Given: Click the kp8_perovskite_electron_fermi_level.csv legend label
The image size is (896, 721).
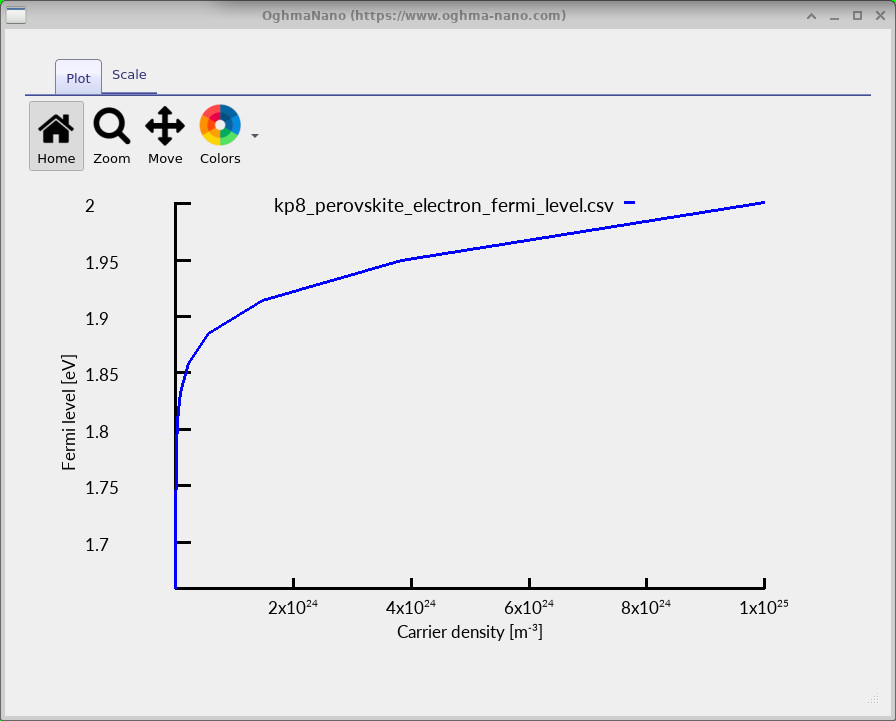Looking at the screenshot, I should (x=443, y=206).
